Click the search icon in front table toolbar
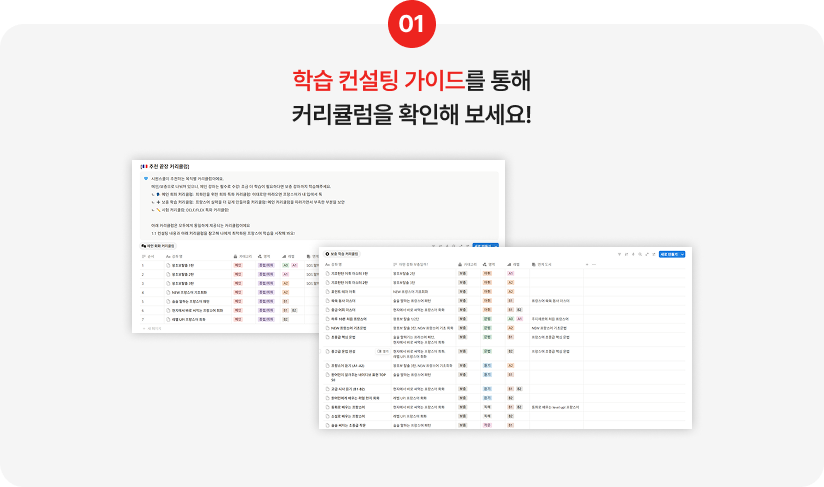Image resolution: width=824 pixels, height=487 pixels. point(638,255)
